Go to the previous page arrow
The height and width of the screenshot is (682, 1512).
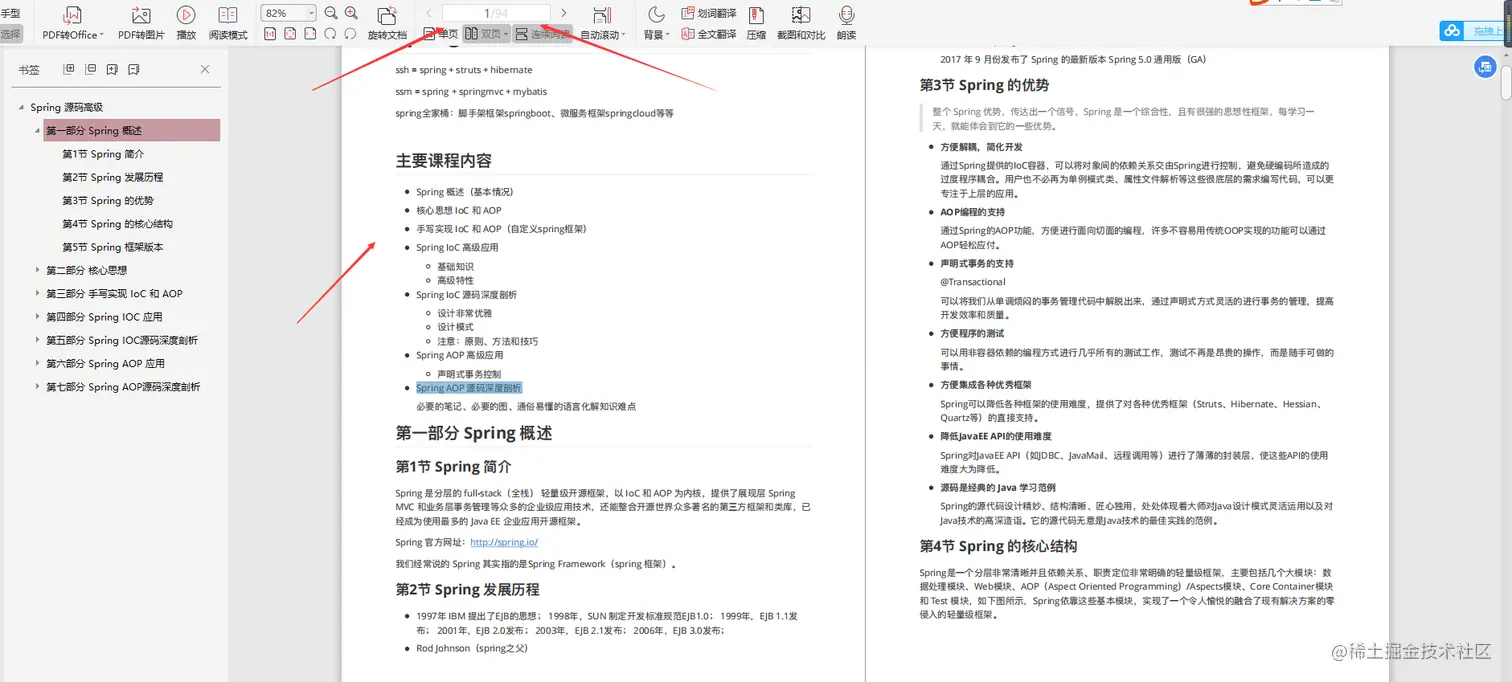coord(429,13)
